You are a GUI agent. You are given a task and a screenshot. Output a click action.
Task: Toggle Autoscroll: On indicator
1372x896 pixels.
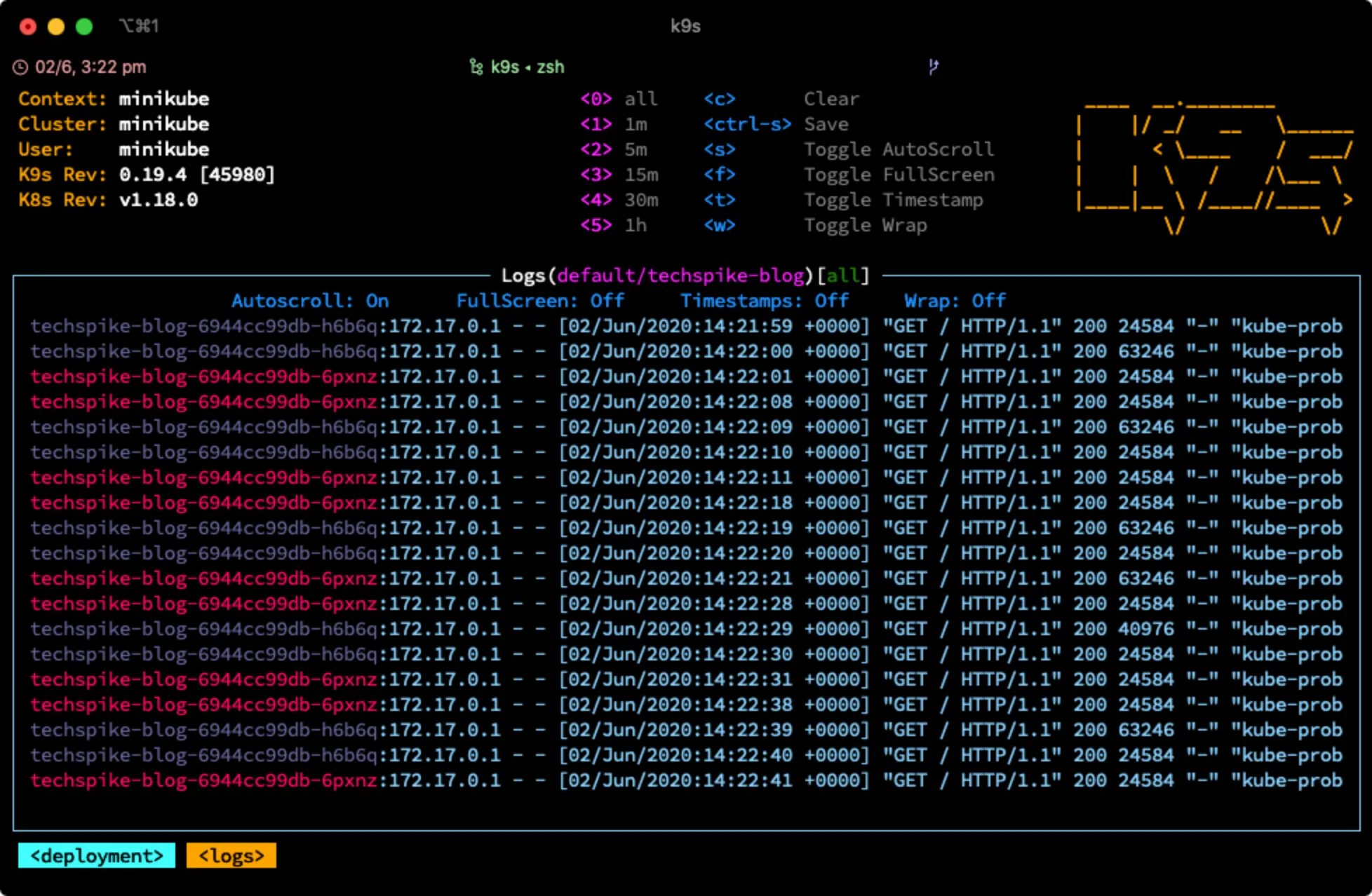click(x=310, y=301)
